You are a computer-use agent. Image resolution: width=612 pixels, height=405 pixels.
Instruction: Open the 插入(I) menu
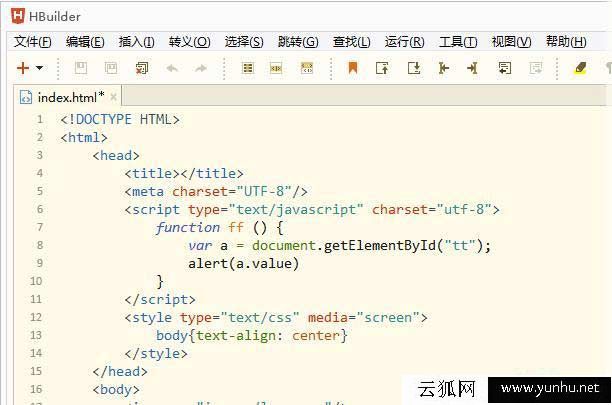(137, 41)
